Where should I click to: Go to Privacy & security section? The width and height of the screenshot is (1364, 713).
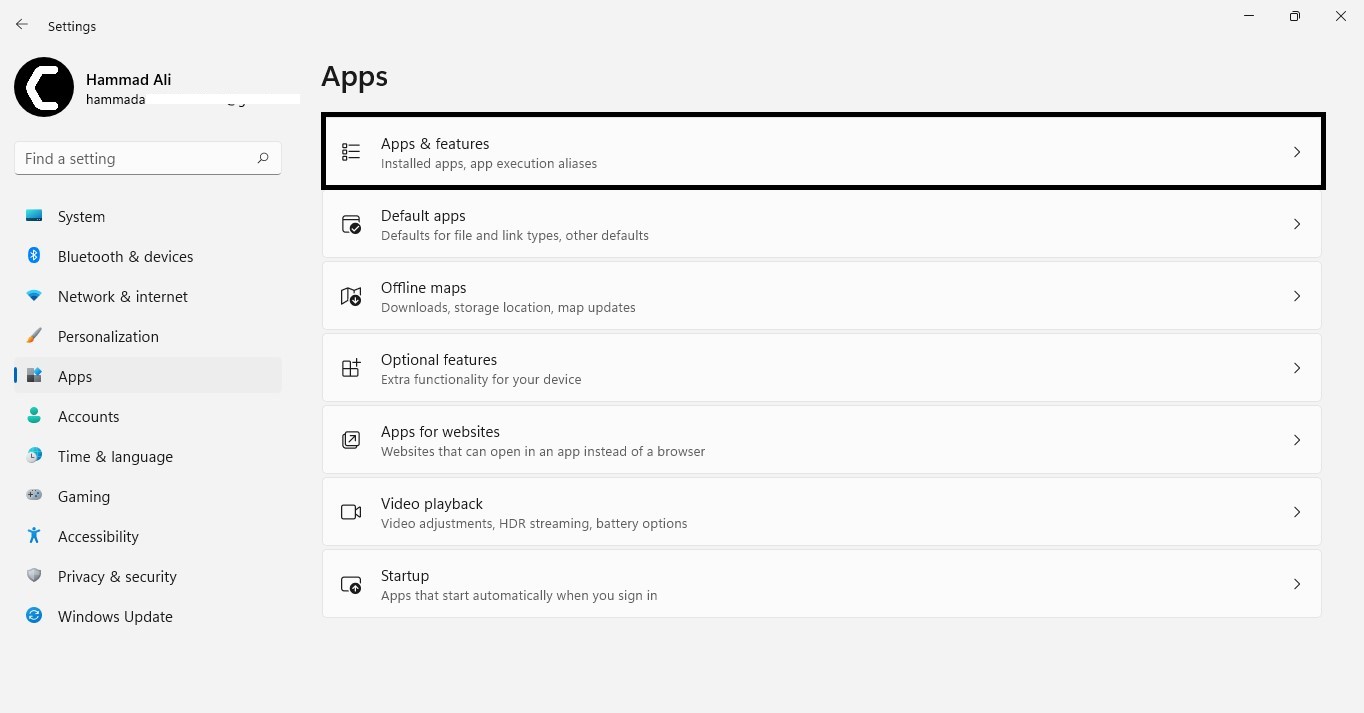click(x=117, y=576)
